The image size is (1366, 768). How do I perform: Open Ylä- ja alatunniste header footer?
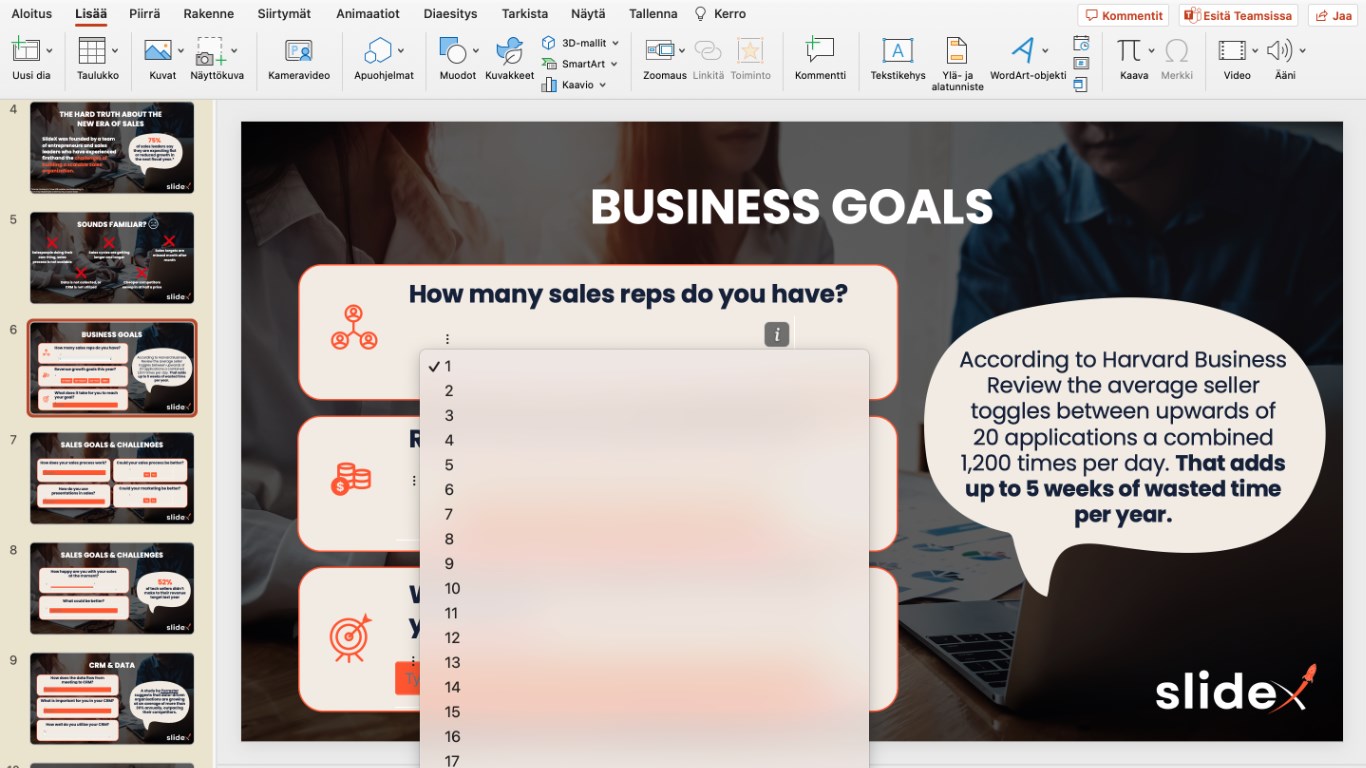[x=957, y=64]
